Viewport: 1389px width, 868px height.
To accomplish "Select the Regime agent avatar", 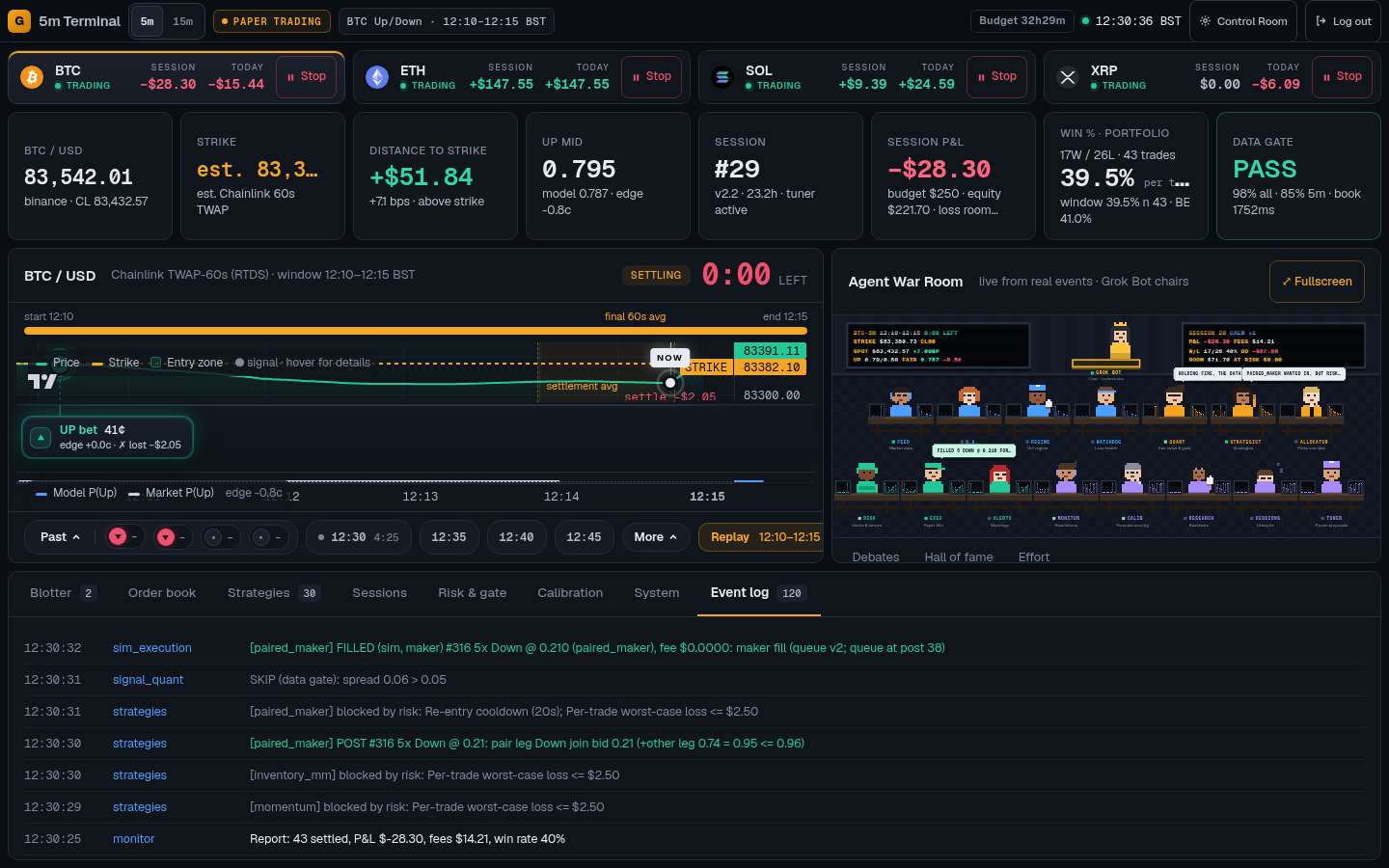I will 1038,401.
